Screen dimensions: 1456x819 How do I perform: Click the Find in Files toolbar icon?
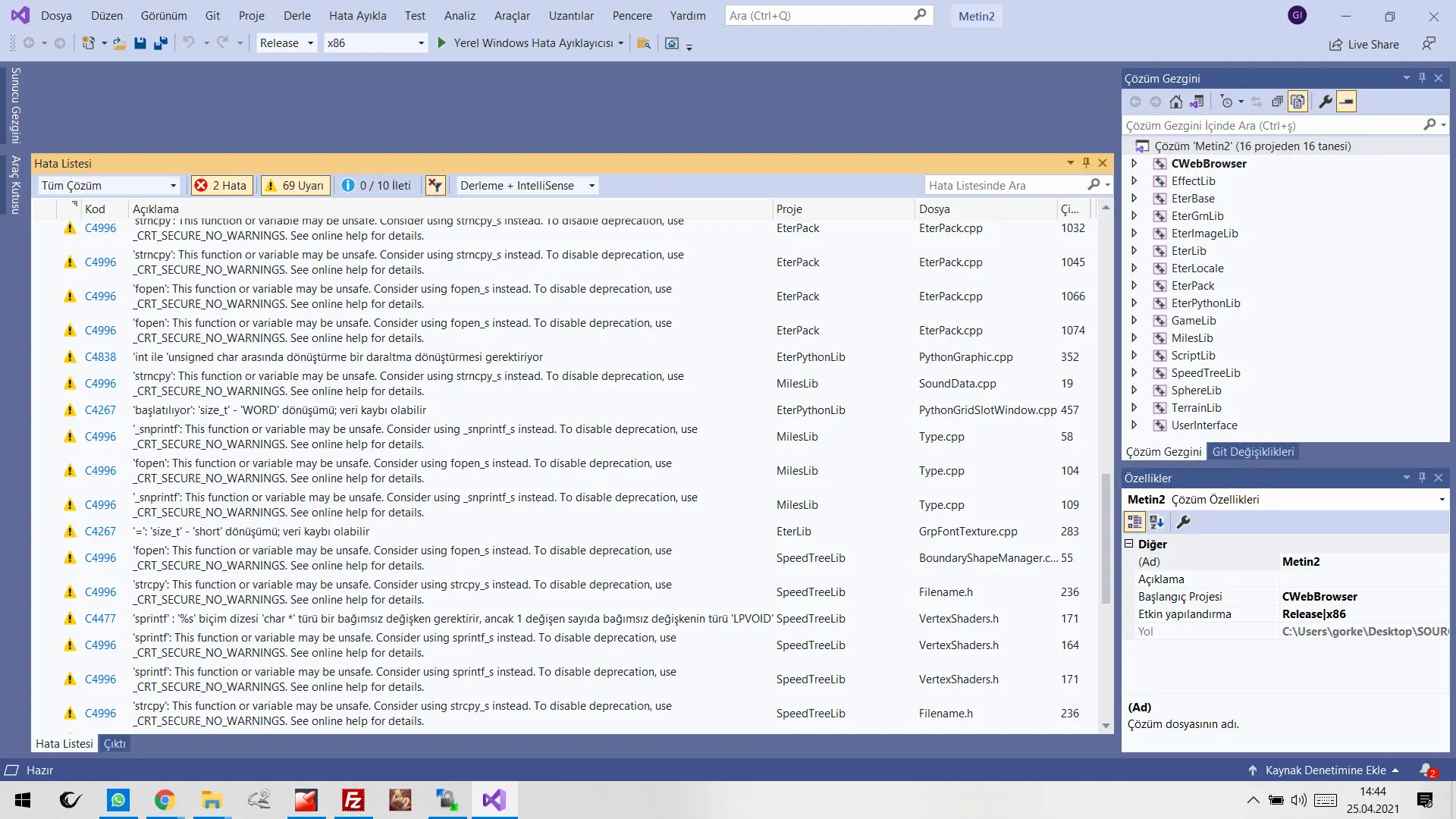click(x=643, y=43)
